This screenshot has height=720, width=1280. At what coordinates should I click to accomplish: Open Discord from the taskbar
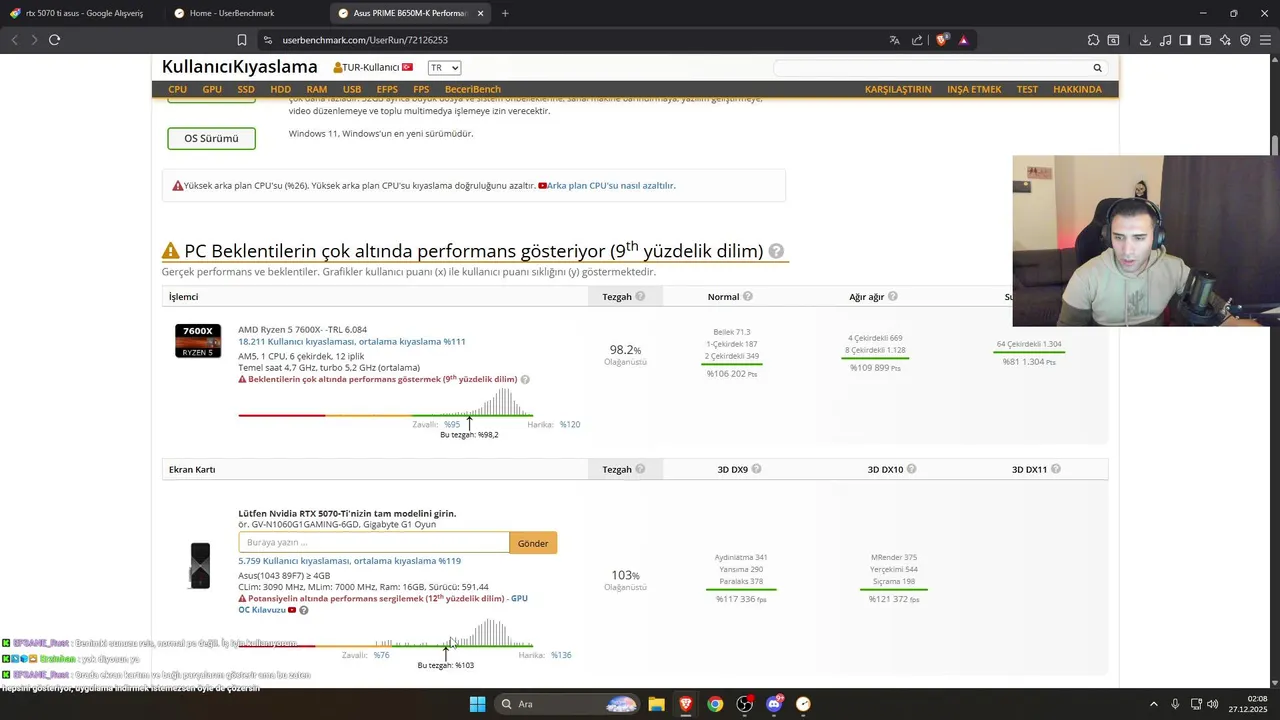(x=774, y=704)
